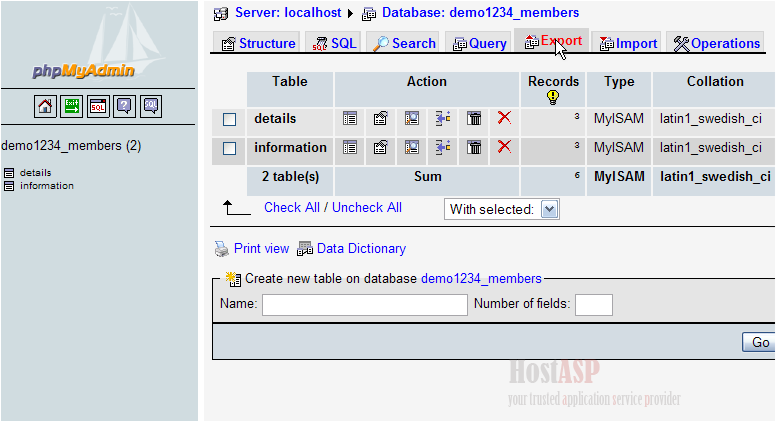Click demo1234_members (2) in sidebar
This screenshot has width=776, height=422.
pyautogui.click(x=71, y=145)
